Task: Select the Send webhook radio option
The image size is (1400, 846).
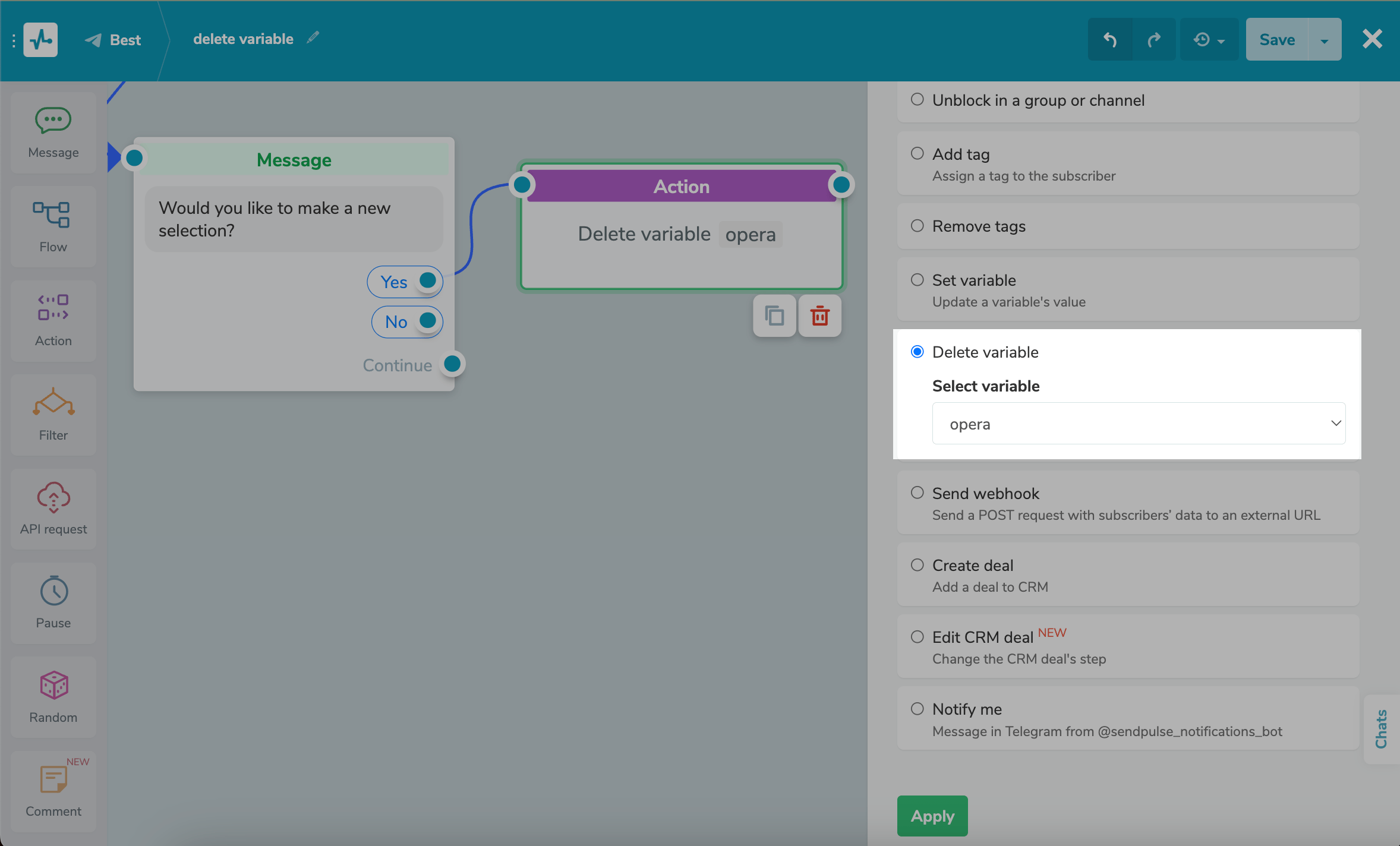Action: pyautogui.click(x=917, y=493)
